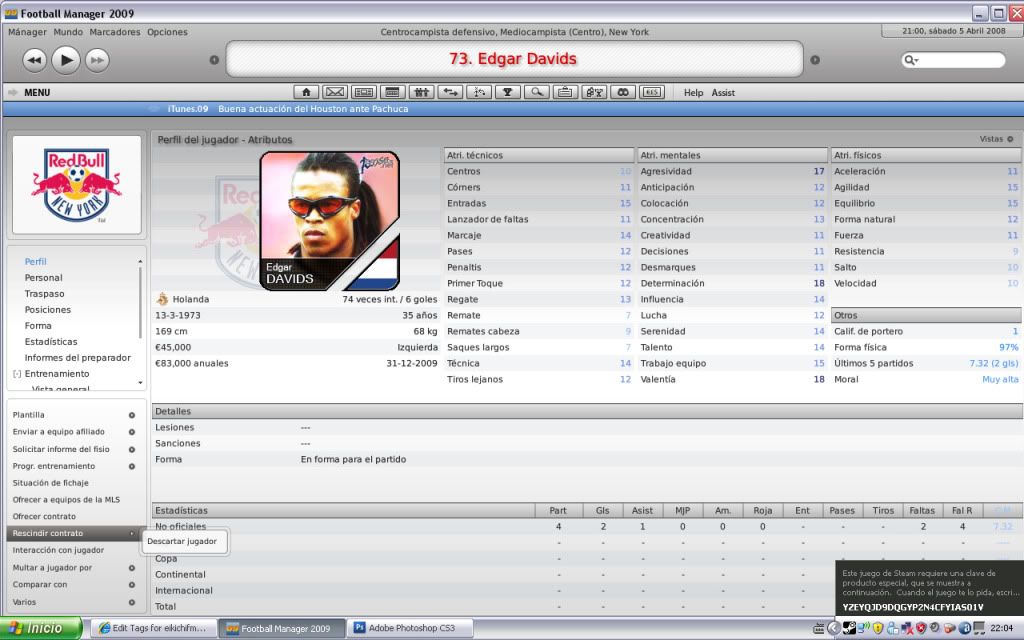Click the fast forward navigation button
Image resolution: width=1024 pixels, height=640 pixels.
tap(97, 60)
